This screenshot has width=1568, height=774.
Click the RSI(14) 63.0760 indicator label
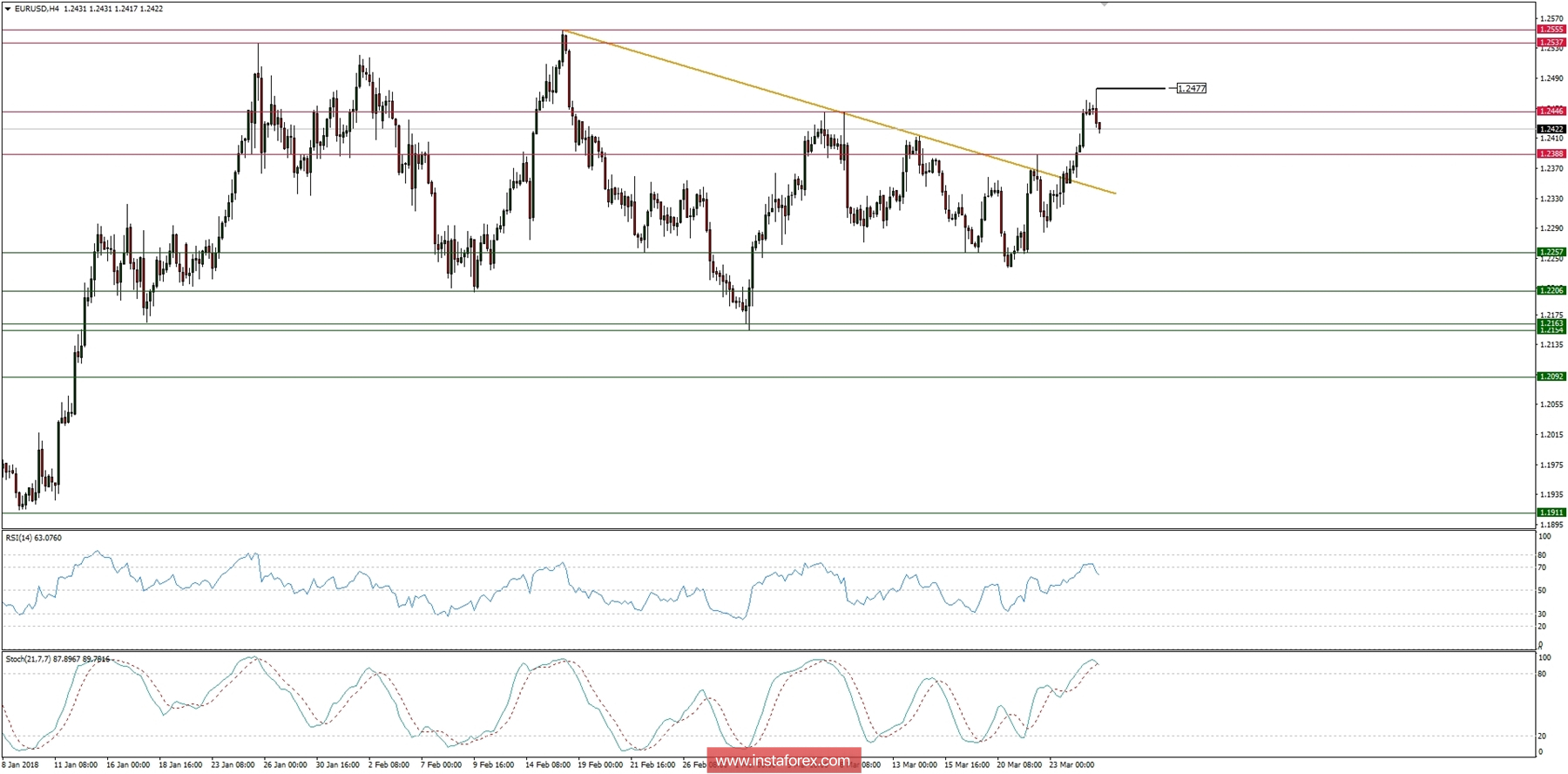tap(34, 538)
